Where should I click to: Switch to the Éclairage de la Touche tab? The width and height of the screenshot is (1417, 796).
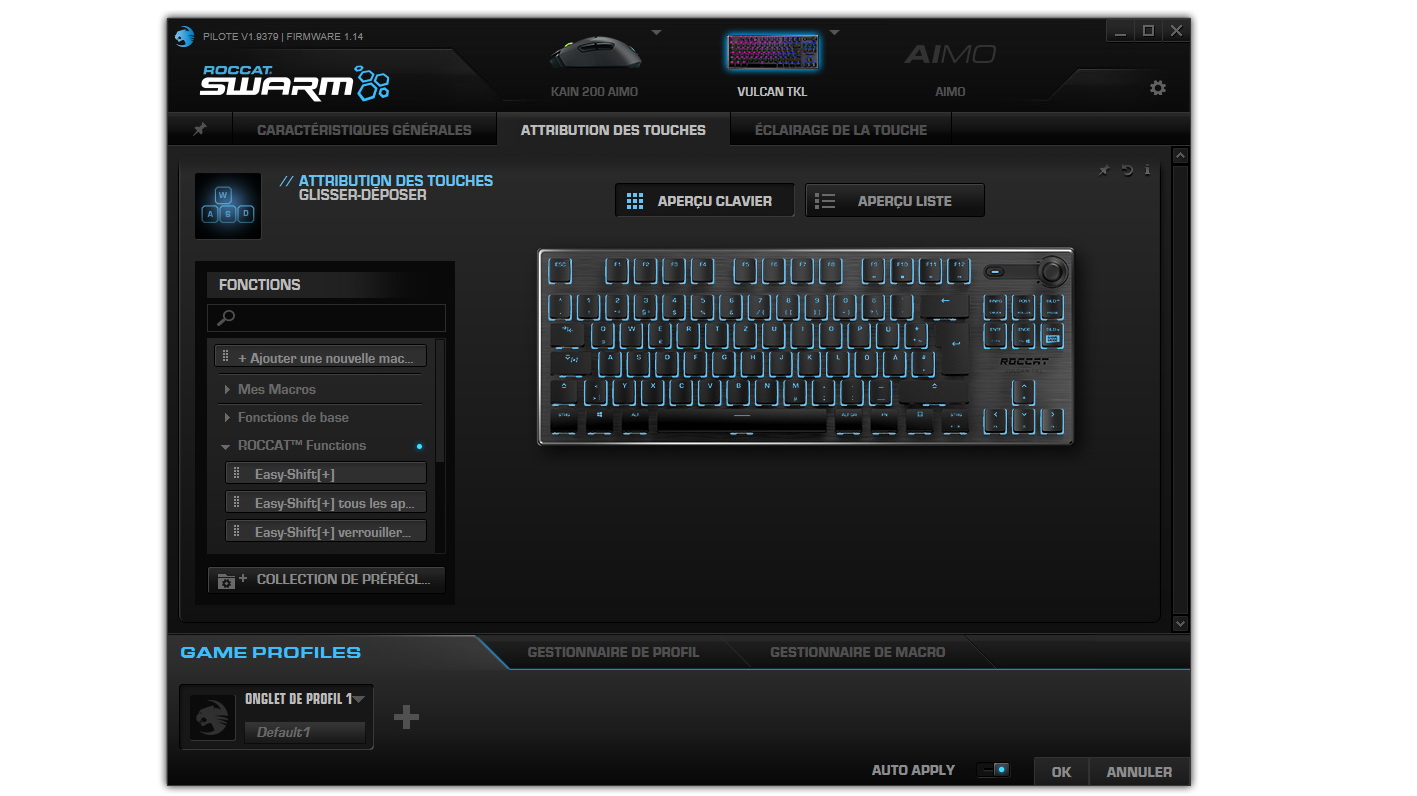tap(840, 129)
